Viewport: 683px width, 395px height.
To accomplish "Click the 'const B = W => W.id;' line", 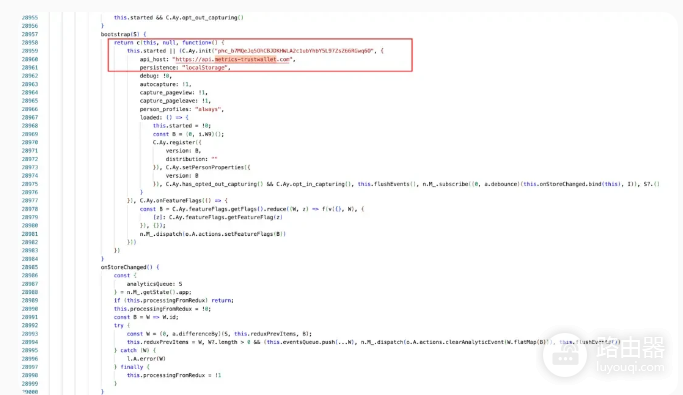I will [x=146, y=317].
